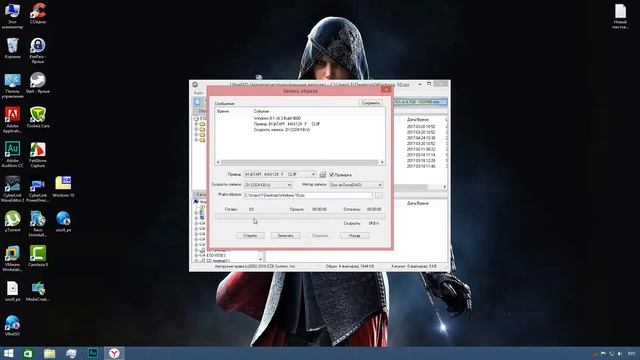Screen dimensions: 640x360
Task: Open the CyberLink PowerDirector shortcut
Action: (x=38, y=189)
